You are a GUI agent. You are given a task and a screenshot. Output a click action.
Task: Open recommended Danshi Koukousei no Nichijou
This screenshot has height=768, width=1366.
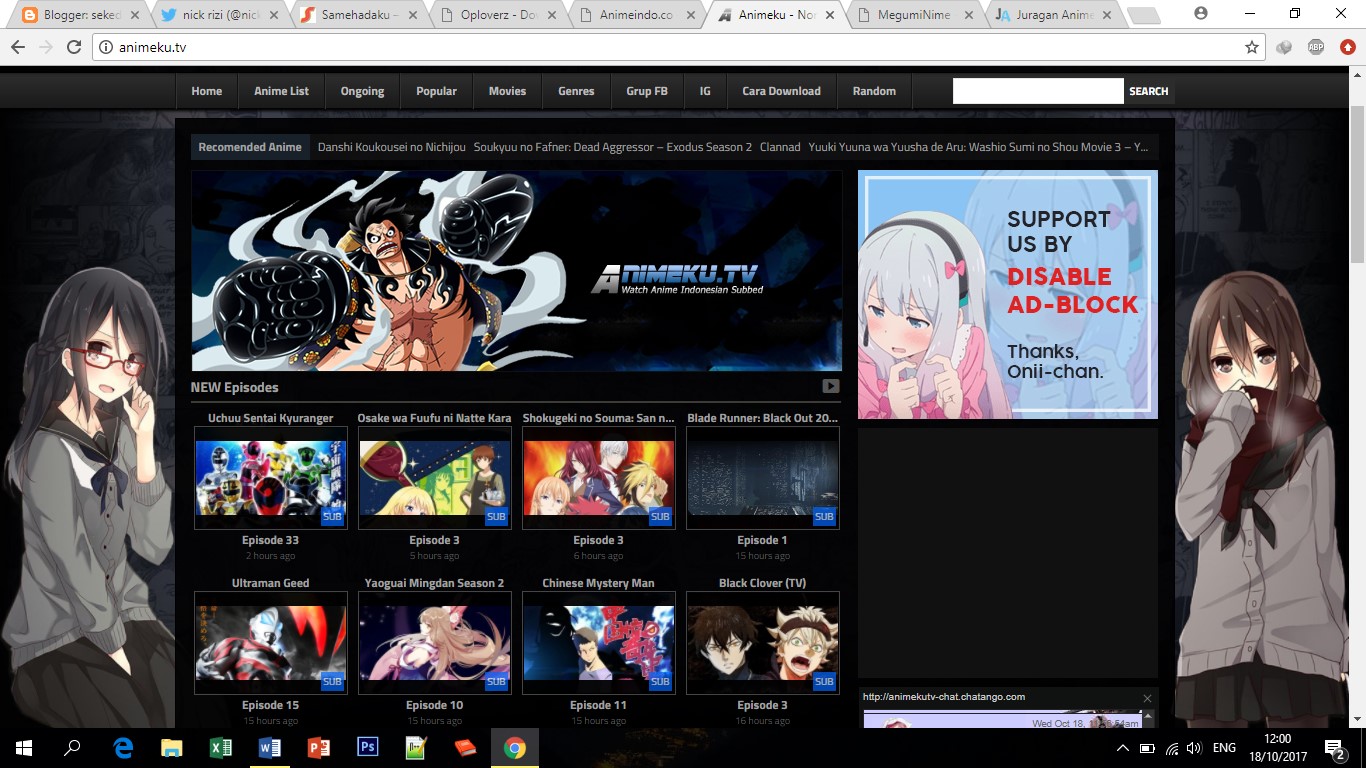tap(392, 147)
